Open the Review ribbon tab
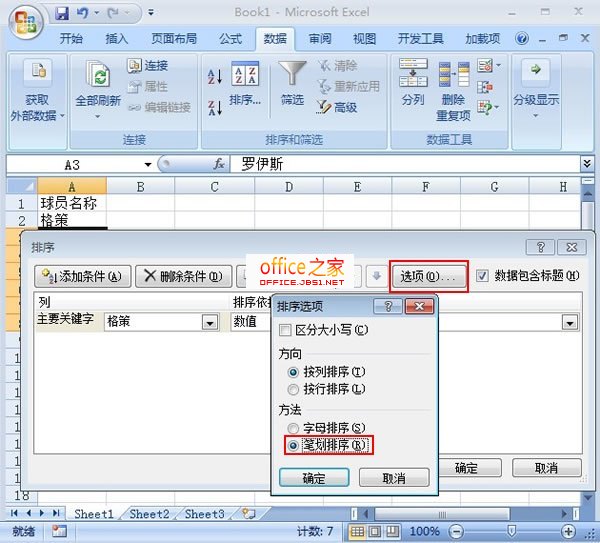 [x=320, y=39]
